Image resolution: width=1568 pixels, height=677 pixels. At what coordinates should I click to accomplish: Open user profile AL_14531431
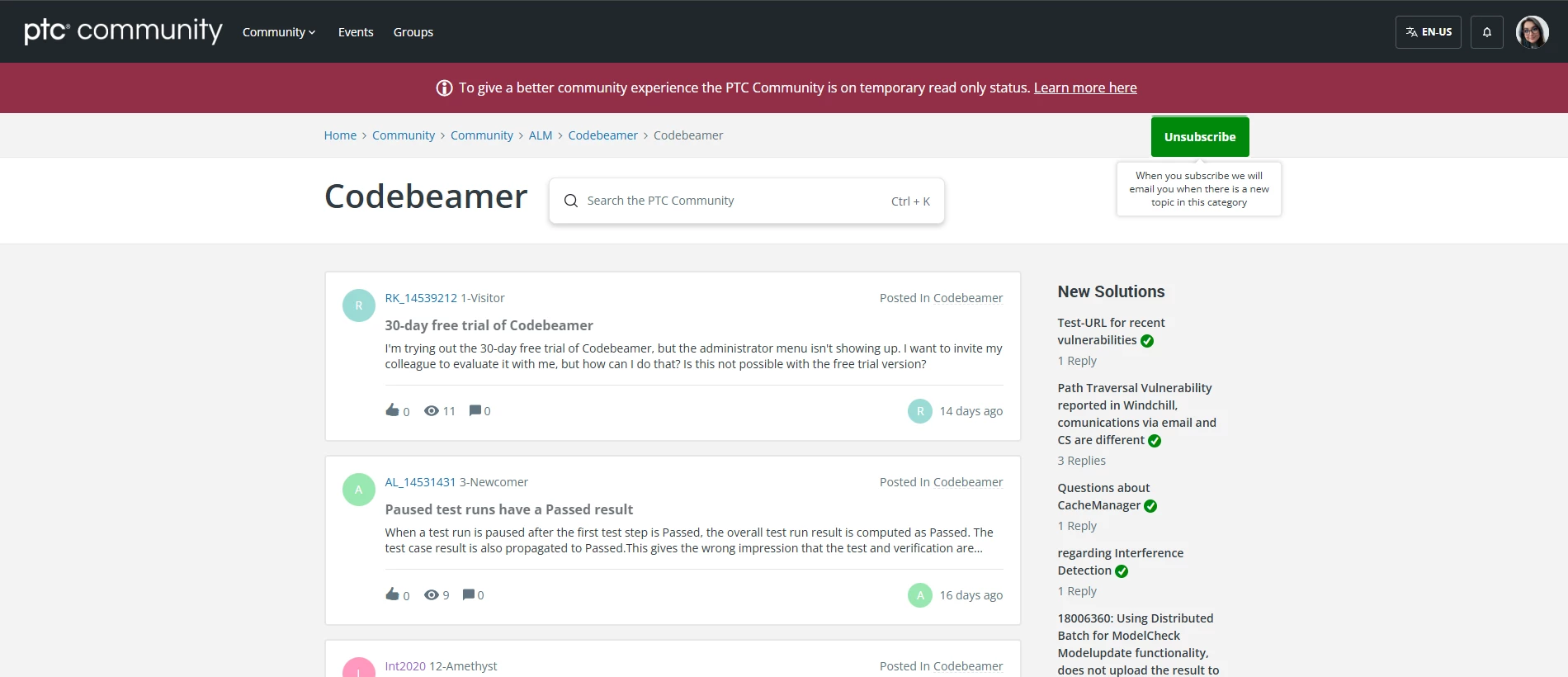point(420,482)
